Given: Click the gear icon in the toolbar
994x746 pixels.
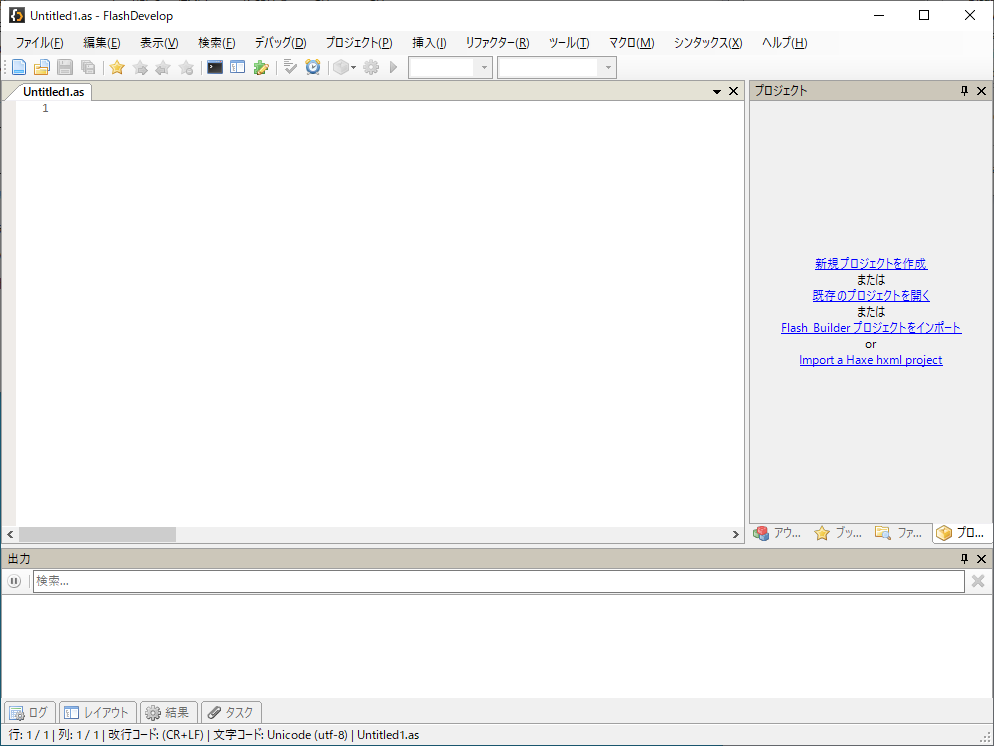Looking at the screenshot, I should pos(371,67).
